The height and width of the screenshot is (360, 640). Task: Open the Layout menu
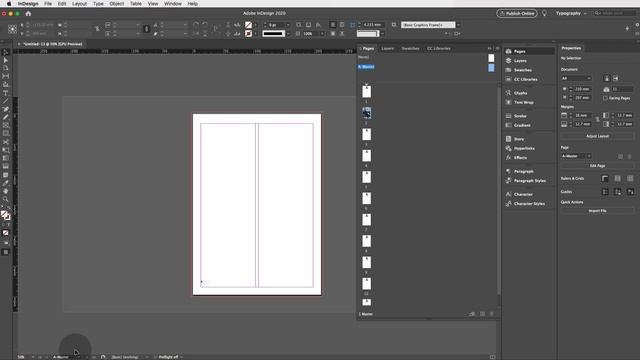(x=79, y=4)
